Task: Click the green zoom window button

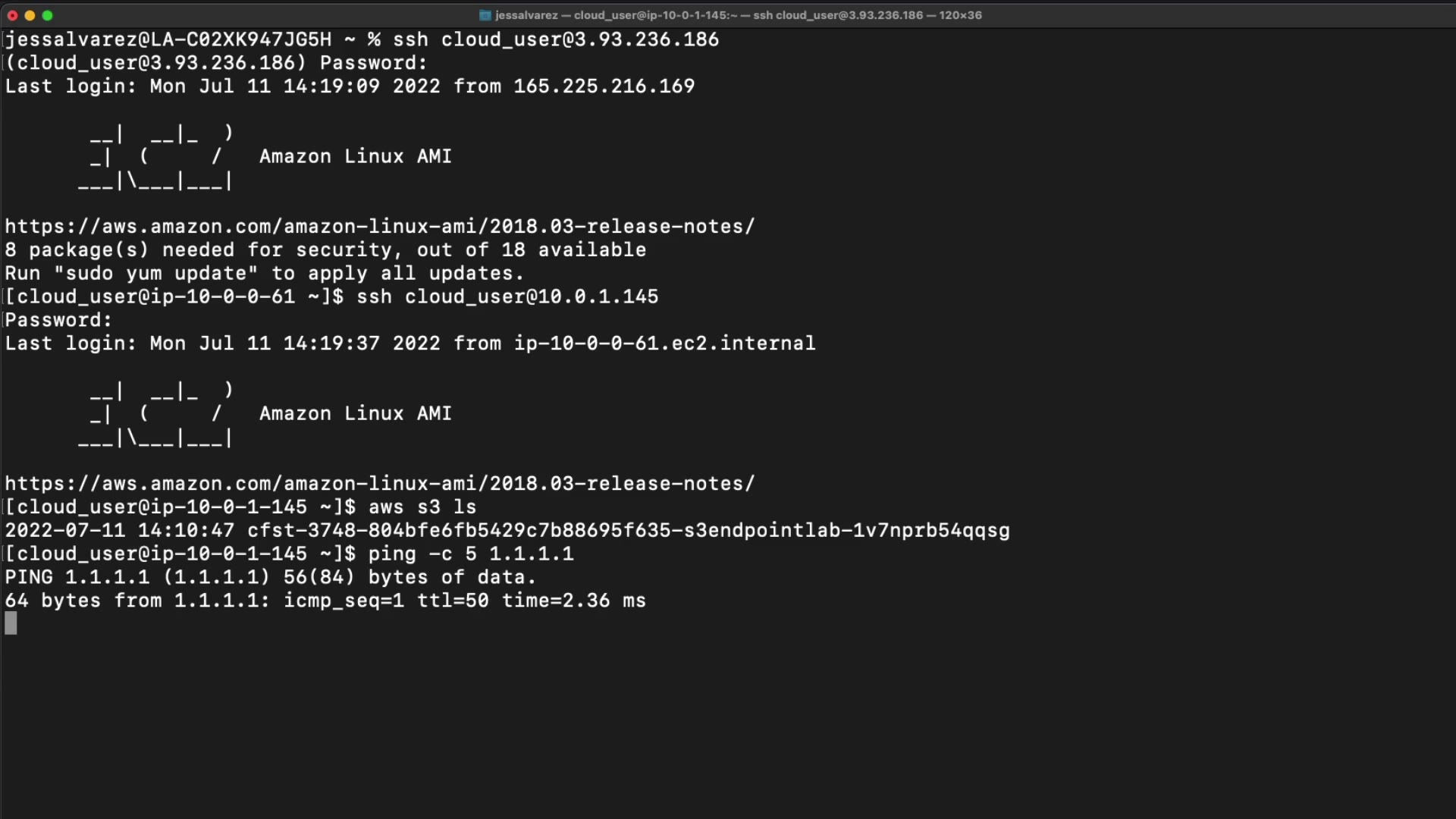Action: 47,15
